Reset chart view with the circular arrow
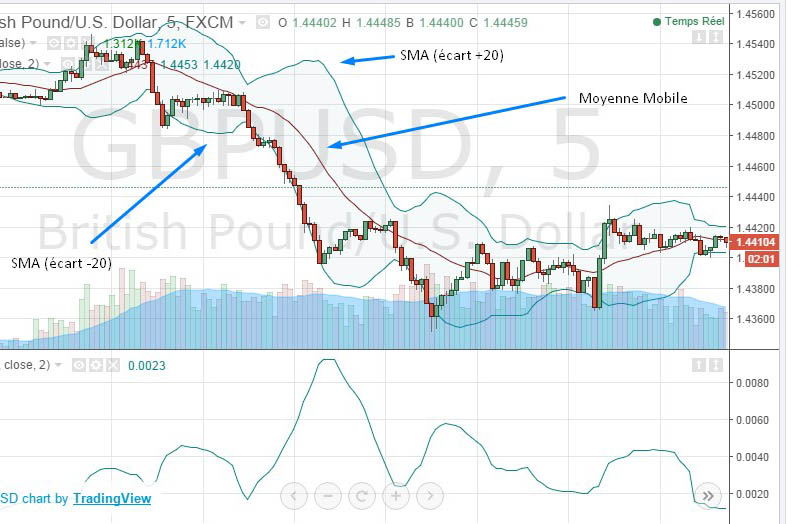 pyautogui.click(x=362, y=495)
